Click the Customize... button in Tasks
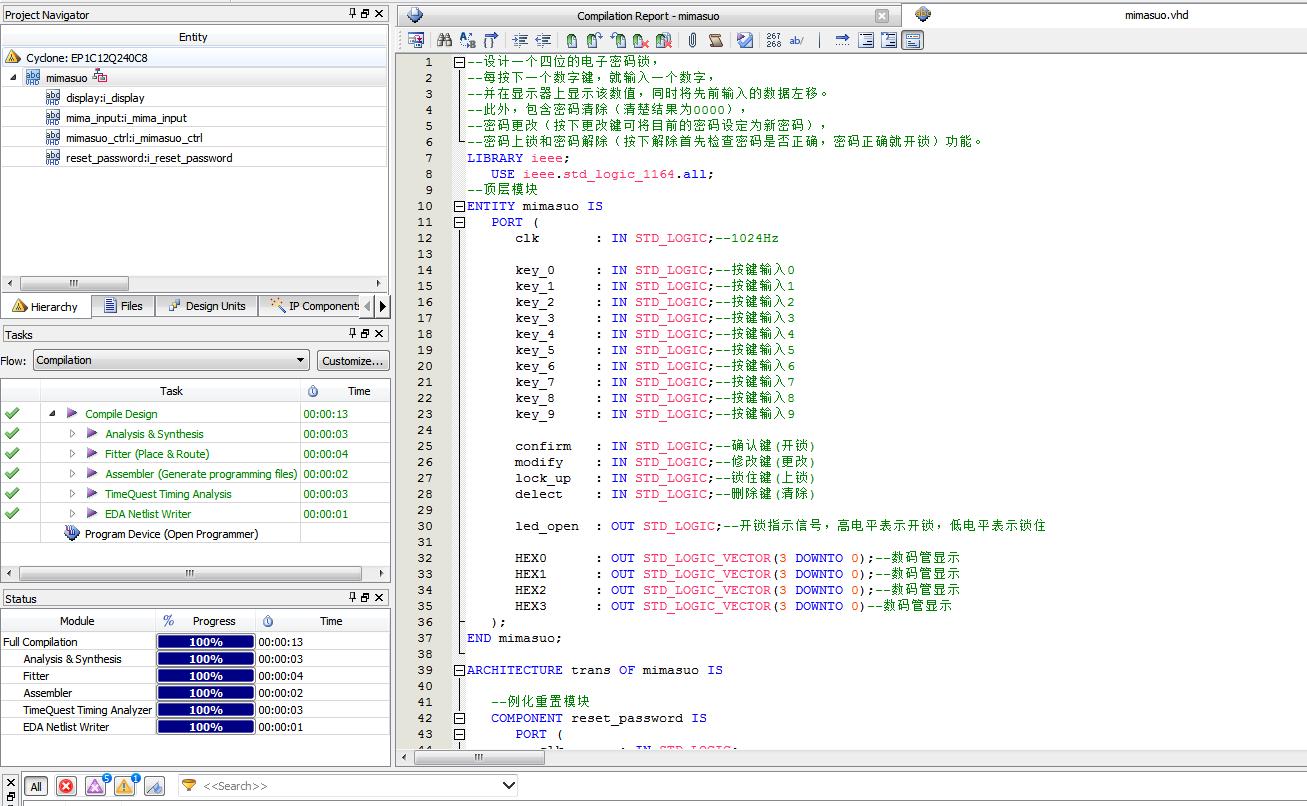Screen dimensions: 1307x806 [x=353, y=360]
